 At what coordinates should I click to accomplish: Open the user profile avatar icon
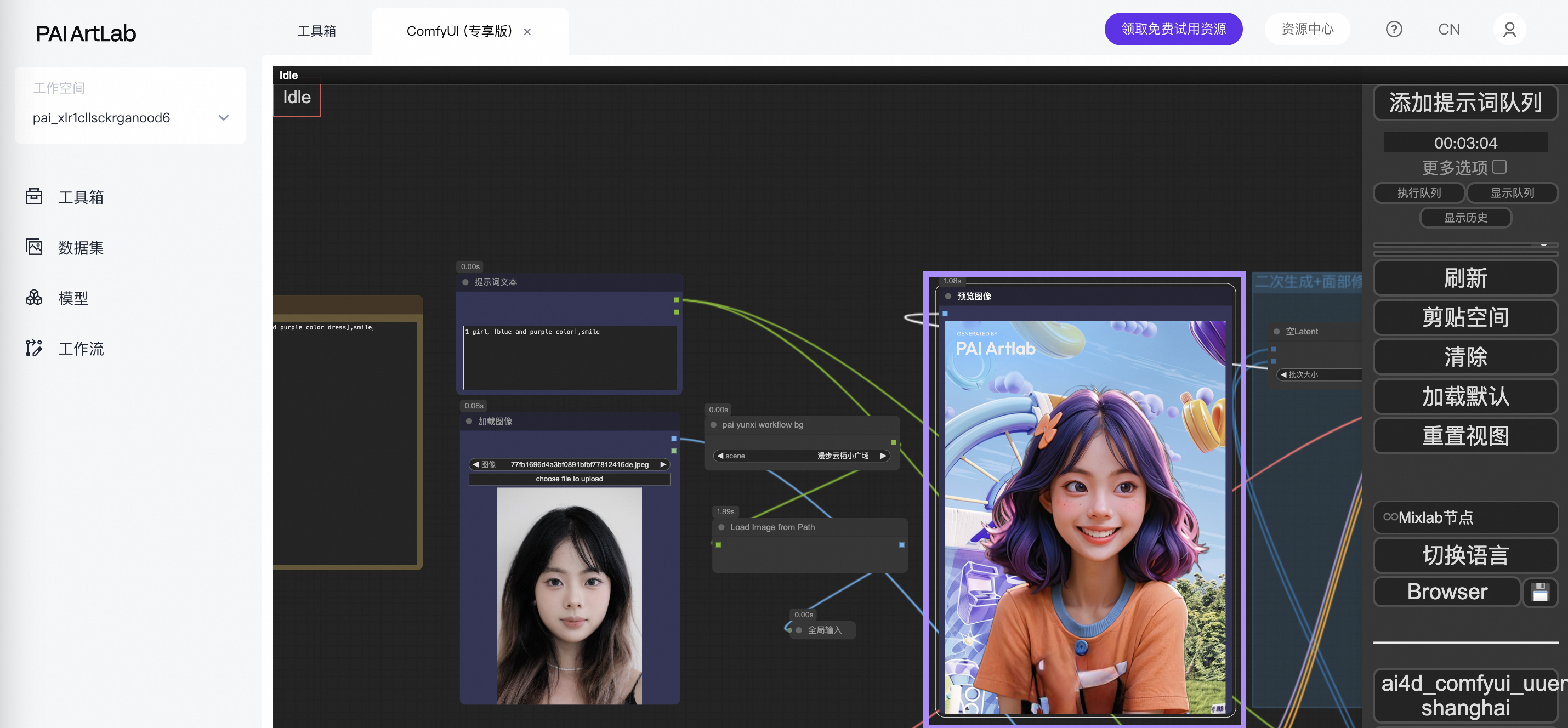(x=1509, y=29)
